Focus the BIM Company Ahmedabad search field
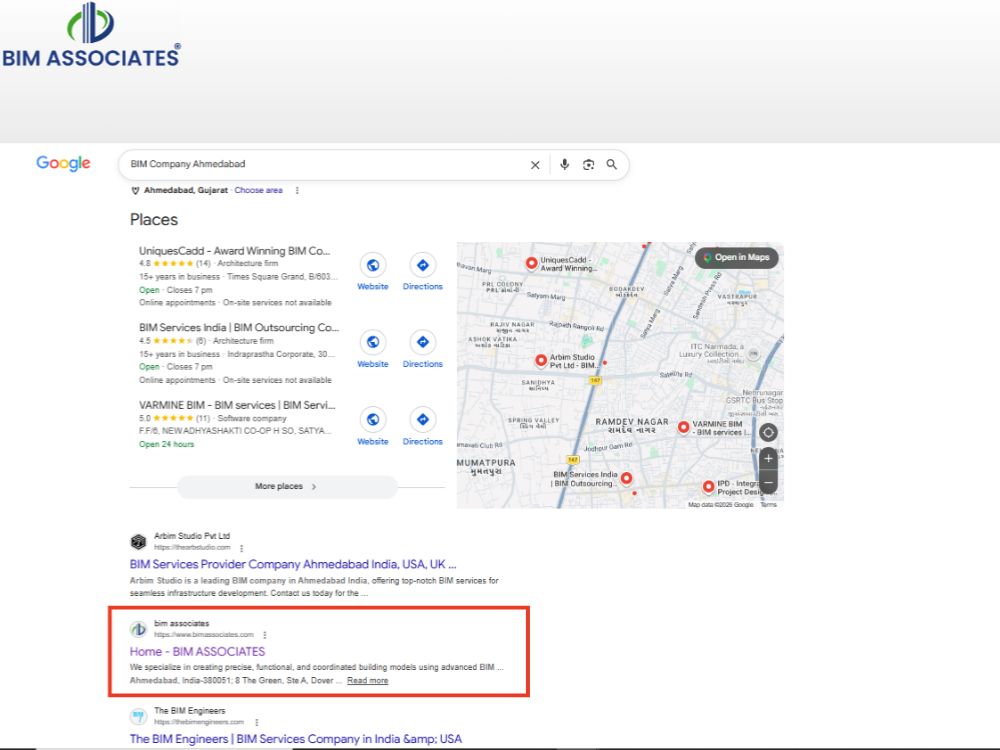 click(325, 165)
